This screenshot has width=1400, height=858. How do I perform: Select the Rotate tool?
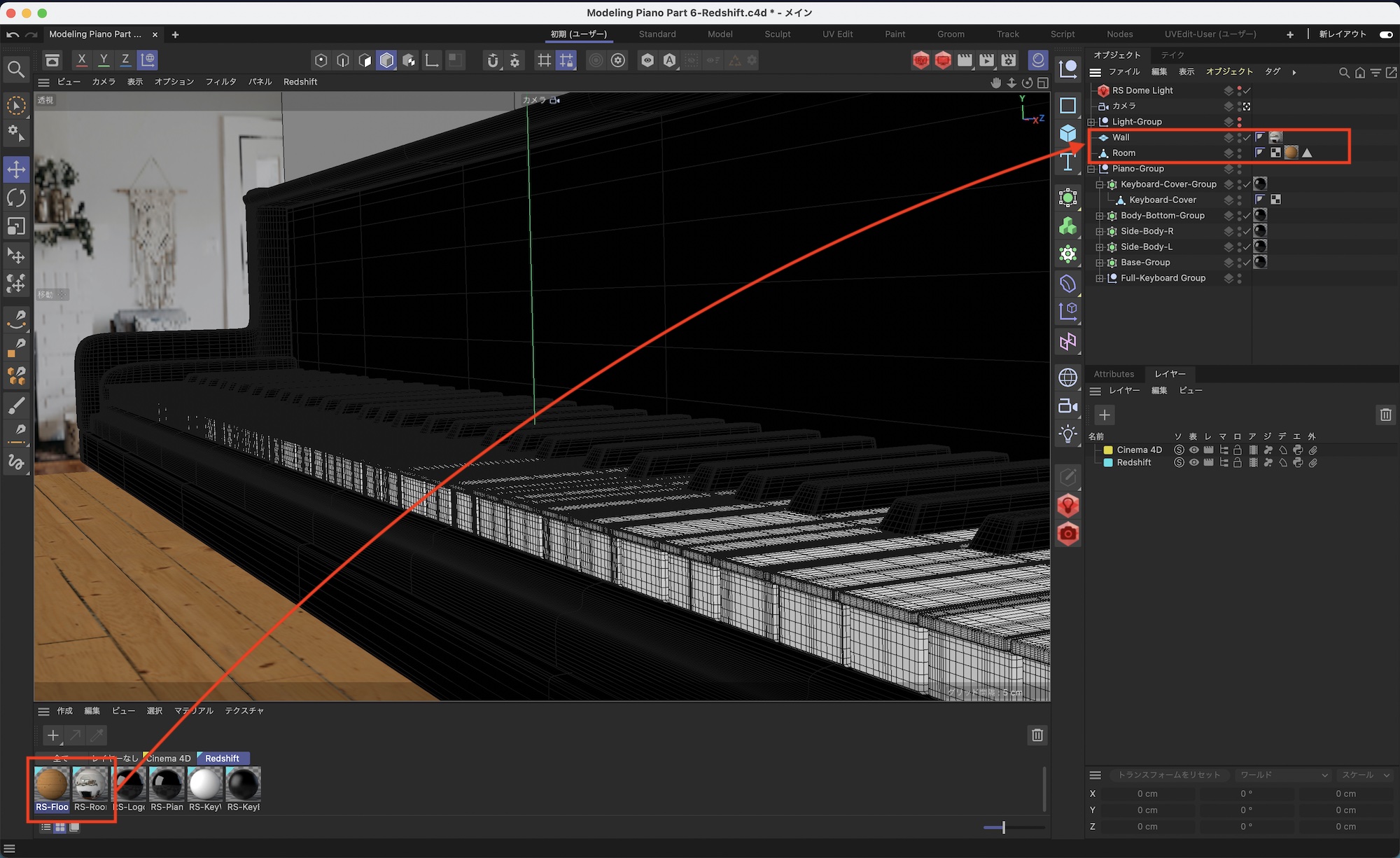pyautogui.click(x=16, y=198)
